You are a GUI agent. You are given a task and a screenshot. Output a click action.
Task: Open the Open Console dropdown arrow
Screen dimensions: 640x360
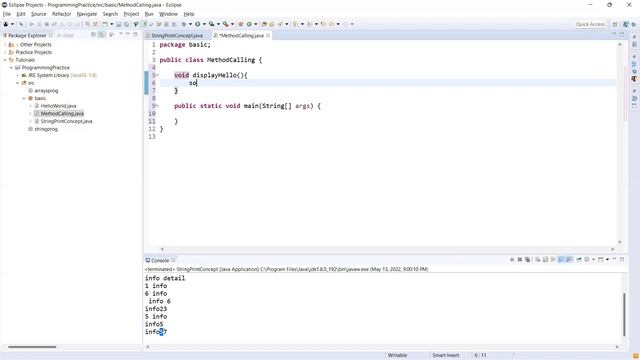(x=607, y=259)
